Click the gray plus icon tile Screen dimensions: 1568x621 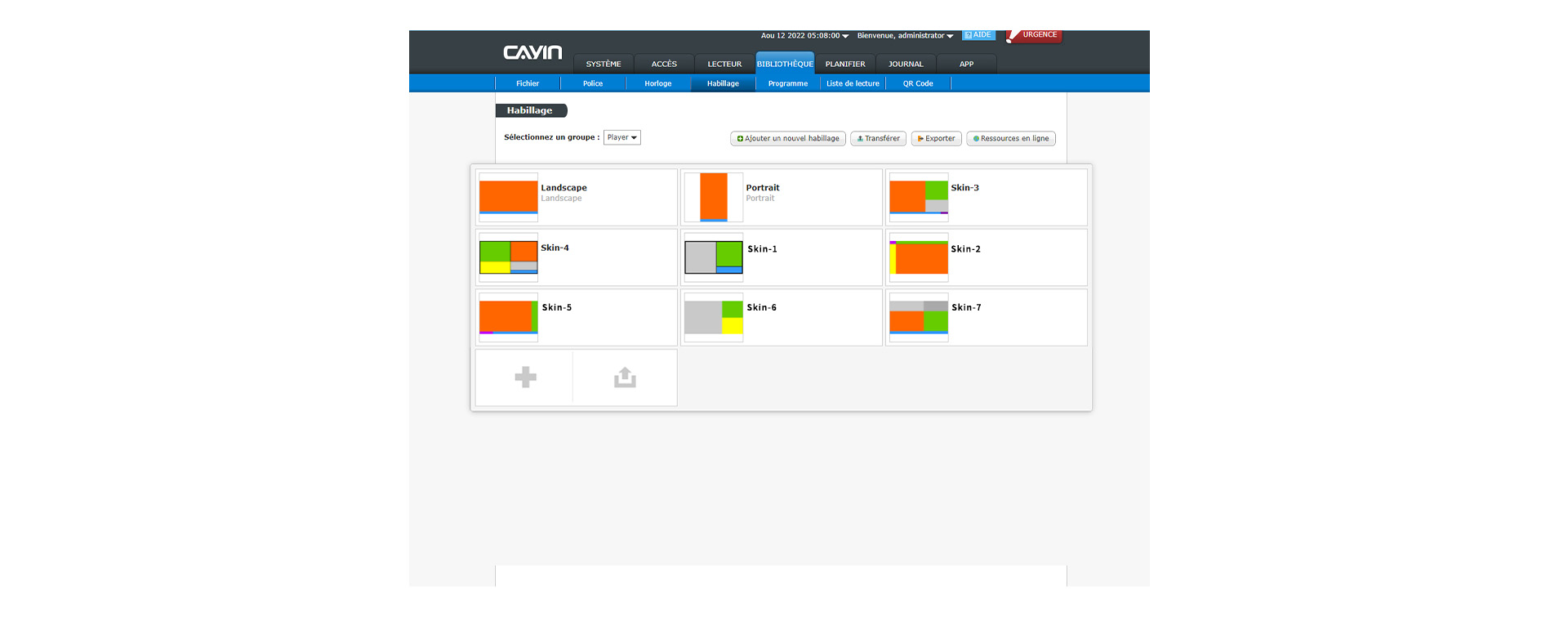click(x=525, y=378)
